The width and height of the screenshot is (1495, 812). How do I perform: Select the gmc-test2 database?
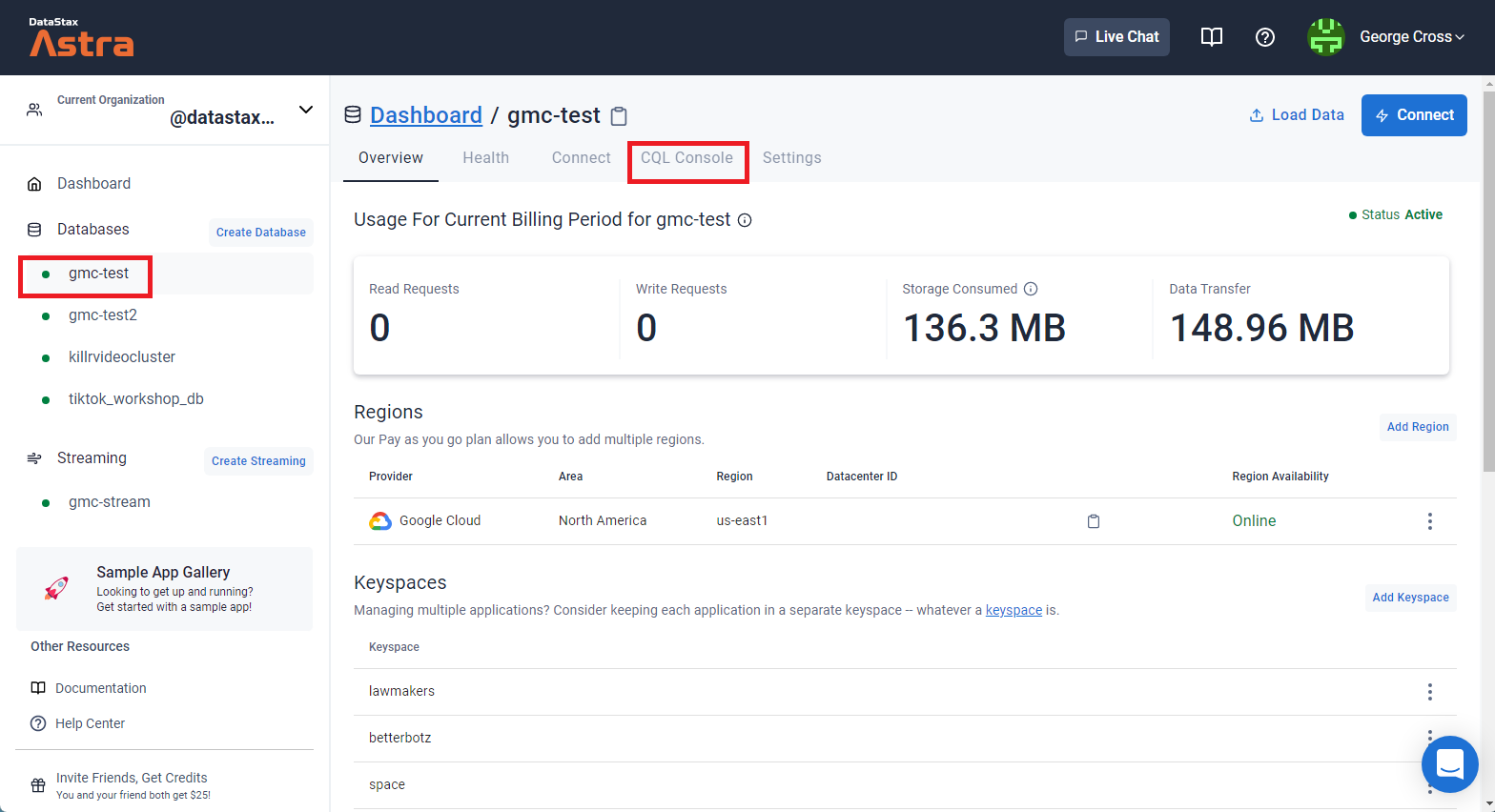103,315
